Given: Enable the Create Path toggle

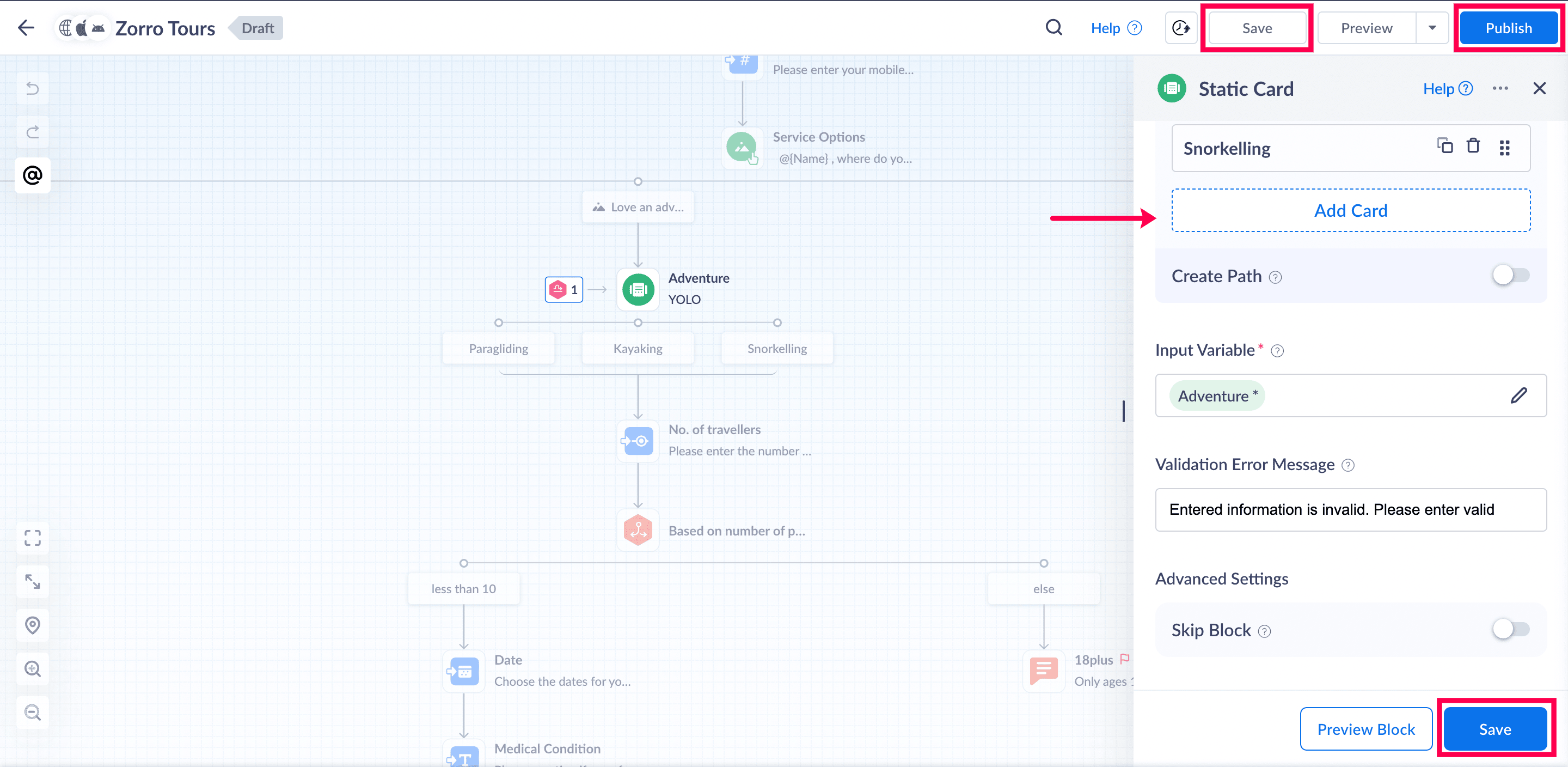Looking at the screenshot, I should 1510,275.
